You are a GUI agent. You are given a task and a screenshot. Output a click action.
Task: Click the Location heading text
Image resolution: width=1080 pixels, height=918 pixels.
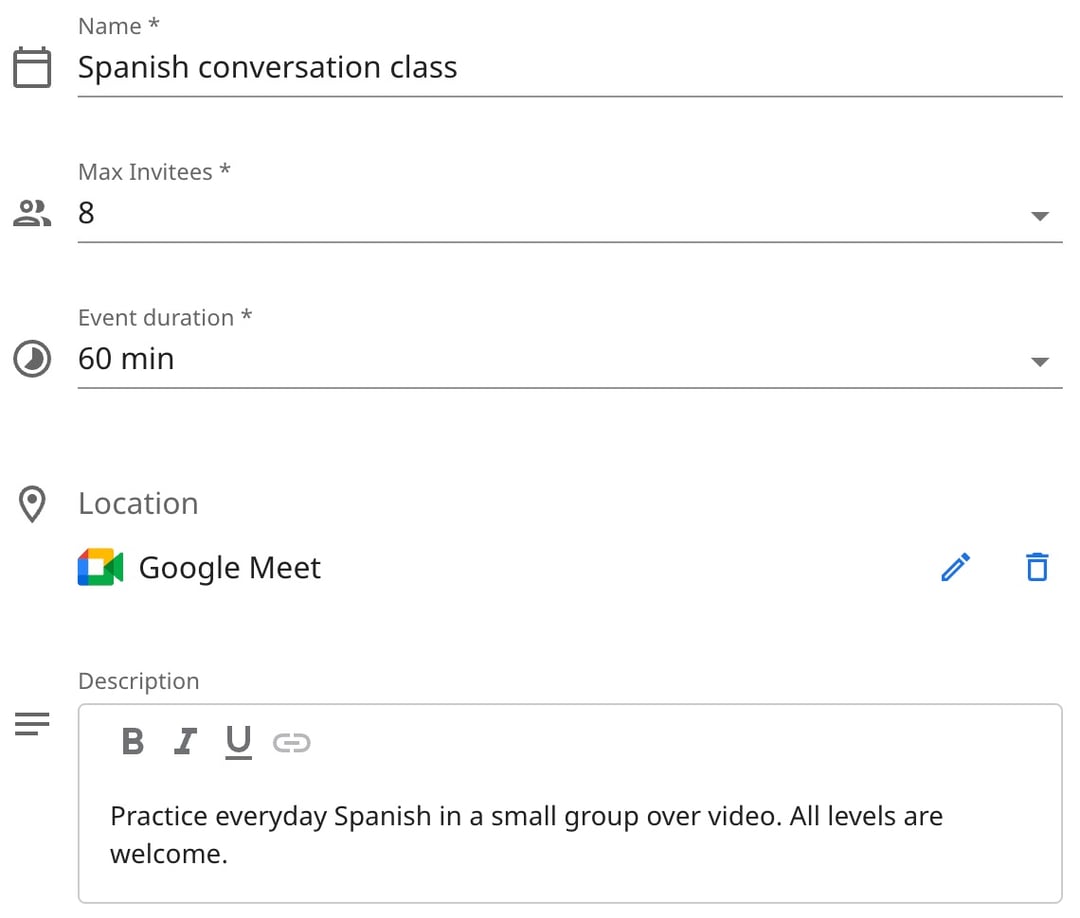coord(138,503)
